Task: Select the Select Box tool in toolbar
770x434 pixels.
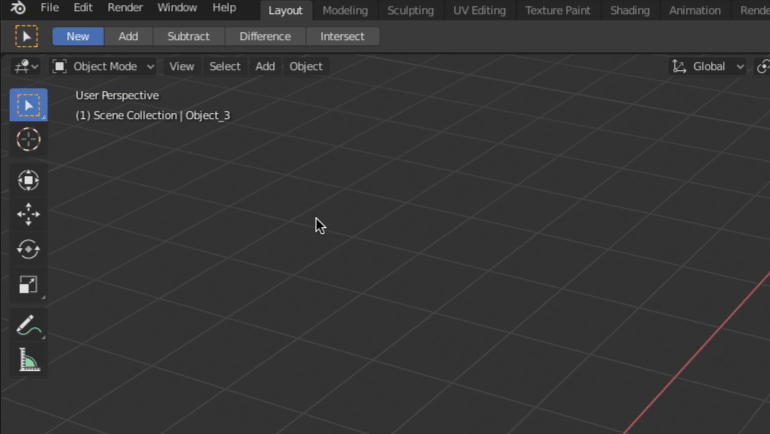Action: coord(28,105)
